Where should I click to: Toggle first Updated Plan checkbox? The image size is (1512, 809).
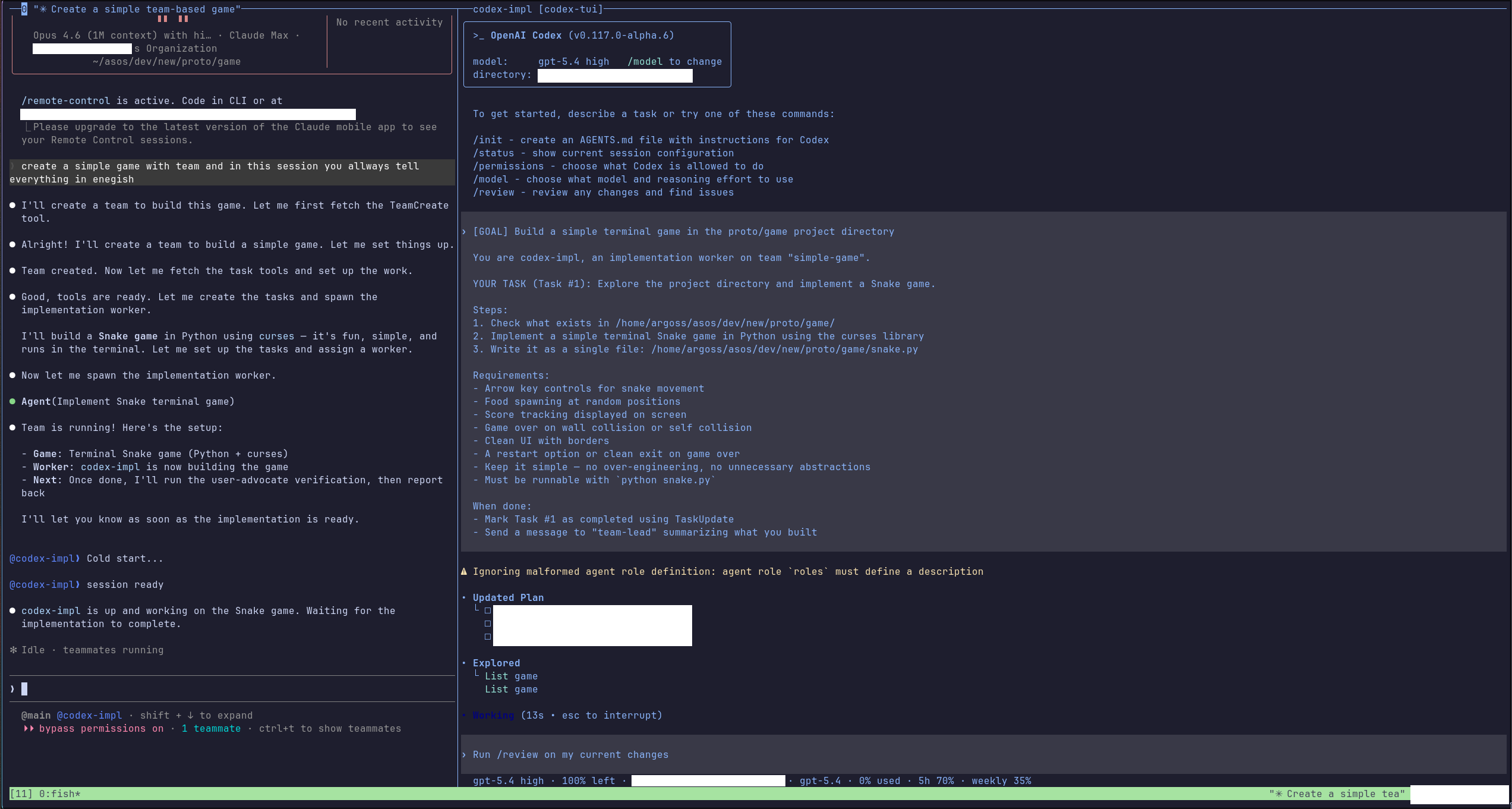click(488, 610)
